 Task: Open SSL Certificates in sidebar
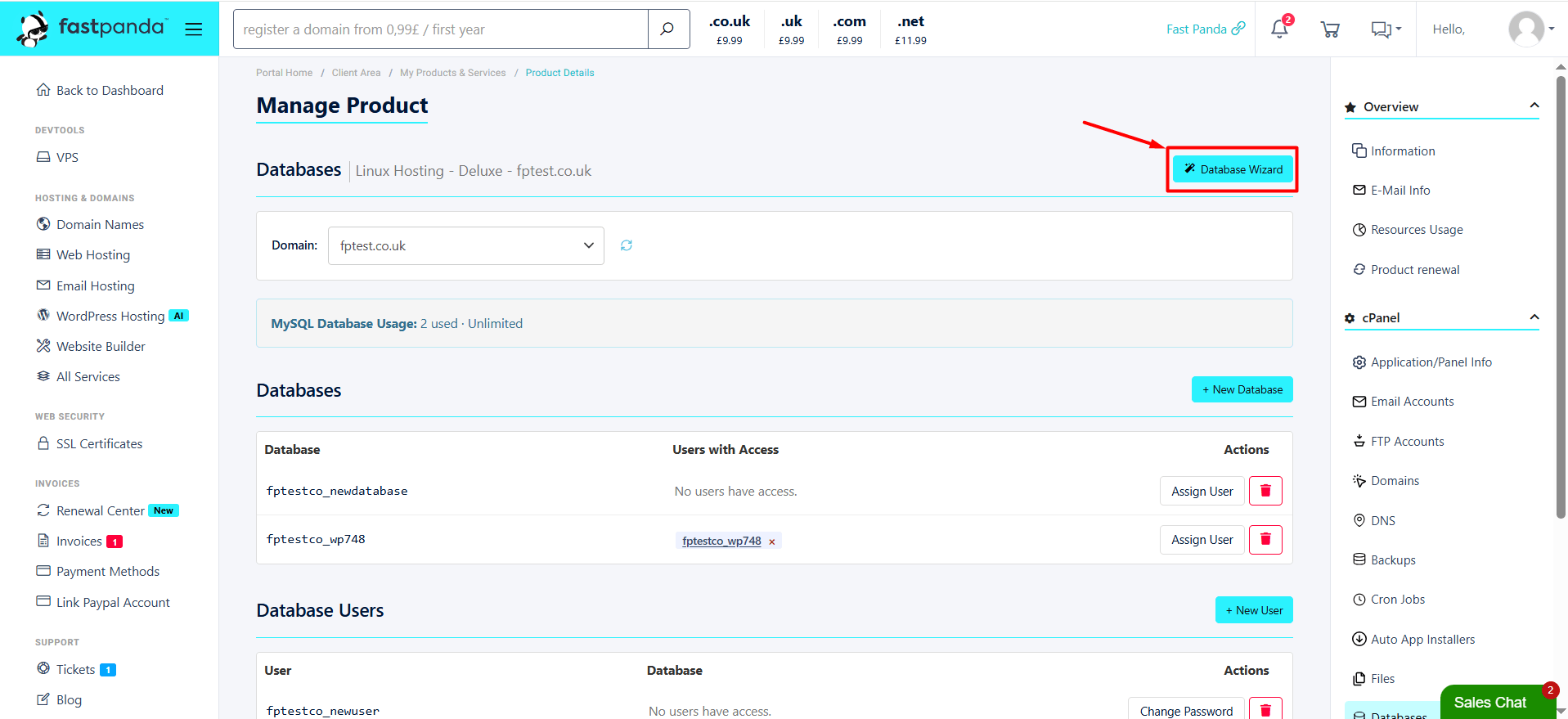point(89,443)
